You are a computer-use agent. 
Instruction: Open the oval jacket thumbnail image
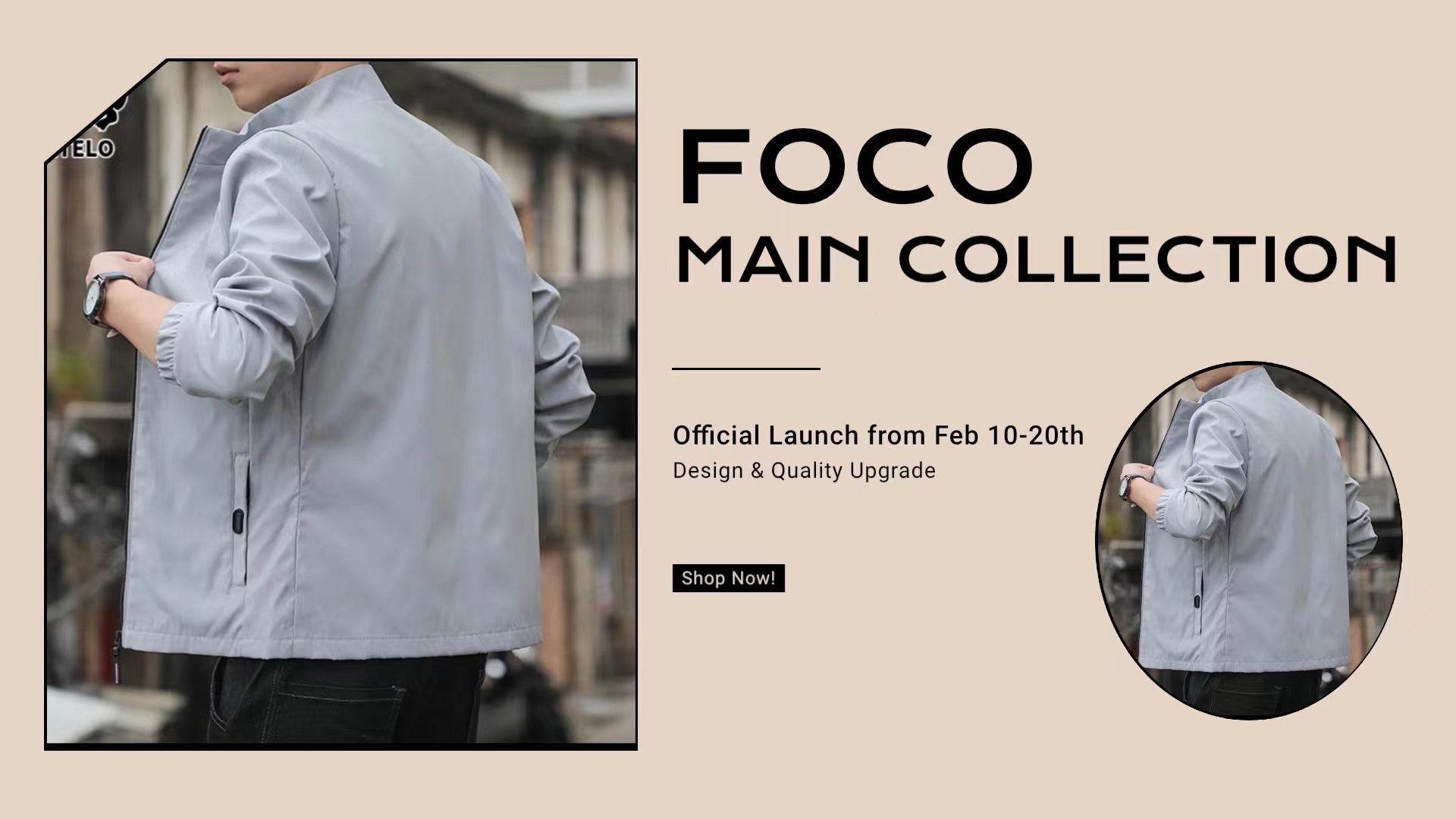tap(1249, 541)
